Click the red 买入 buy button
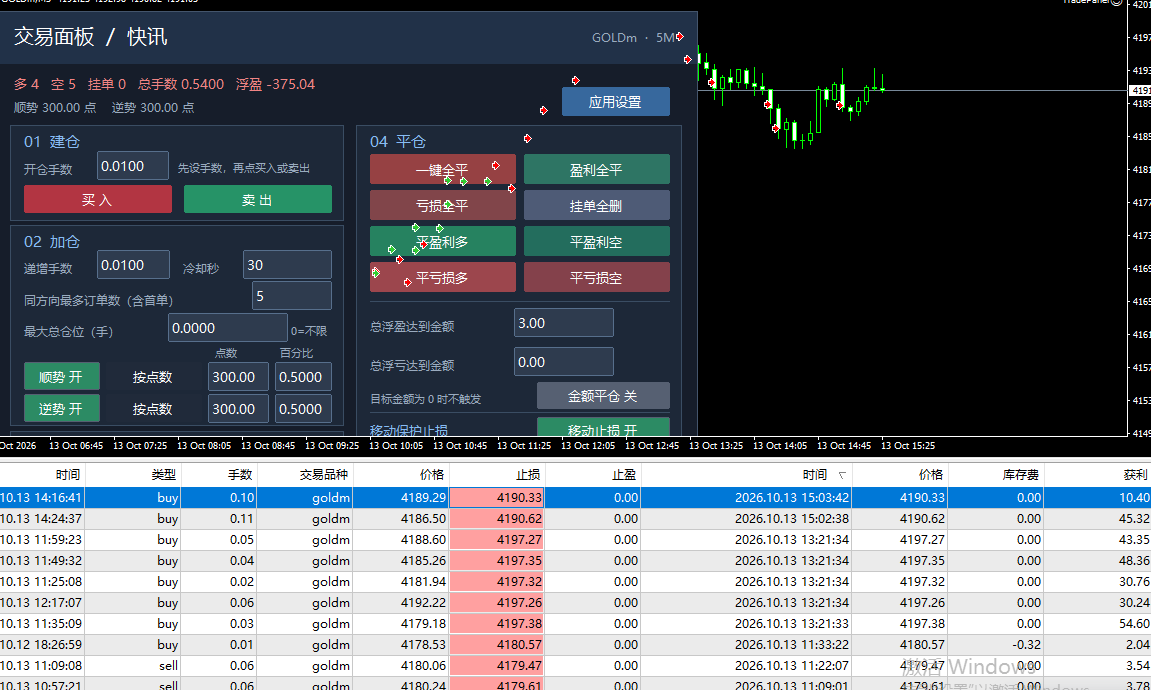The height and width of the screenshot is (690, 1151). (x=98, y=199)
